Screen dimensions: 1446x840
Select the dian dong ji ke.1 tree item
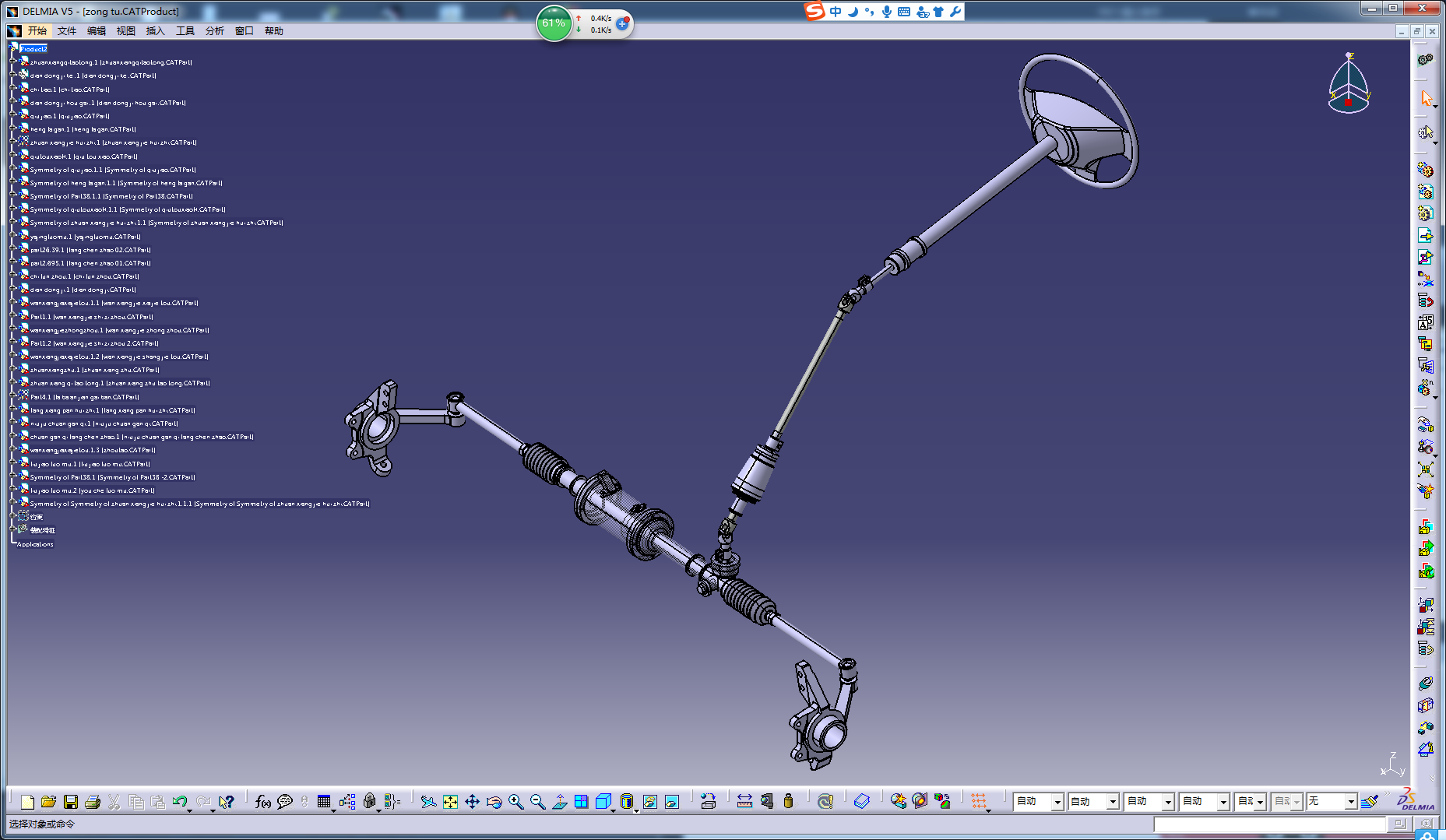coord(93,76)
